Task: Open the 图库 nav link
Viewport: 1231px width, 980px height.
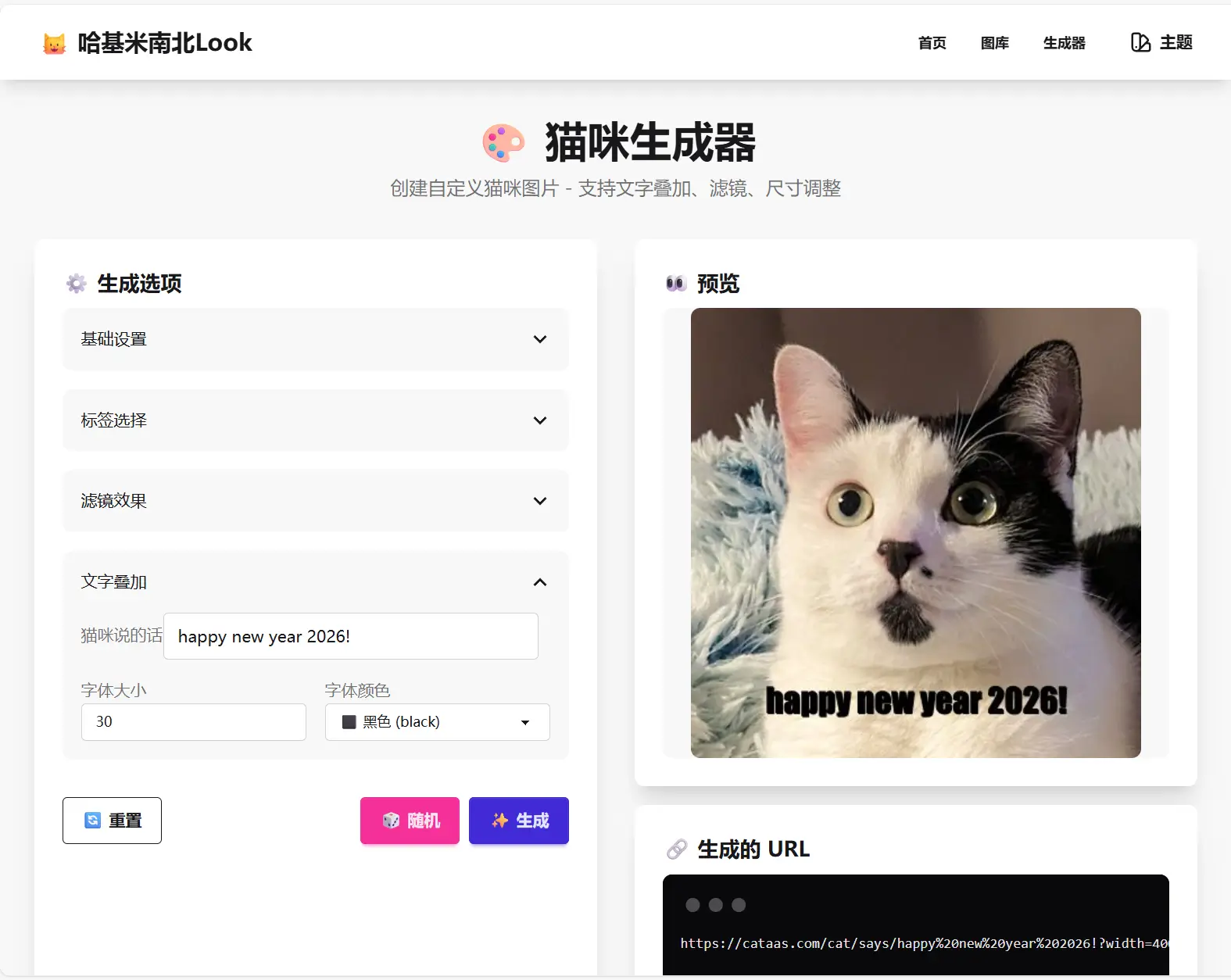Action: tap(994, 43)
